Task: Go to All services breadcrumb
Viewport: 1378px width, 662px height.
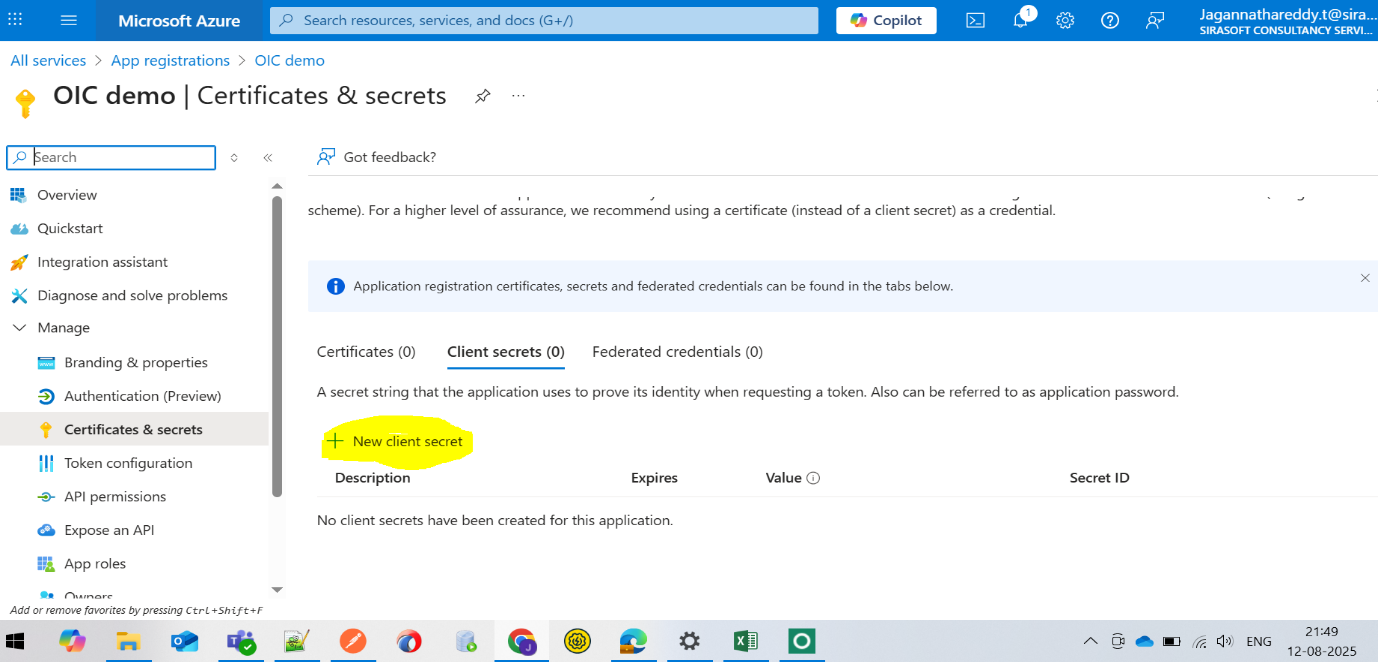Action: pyautogui.click(x=48, y=60)
